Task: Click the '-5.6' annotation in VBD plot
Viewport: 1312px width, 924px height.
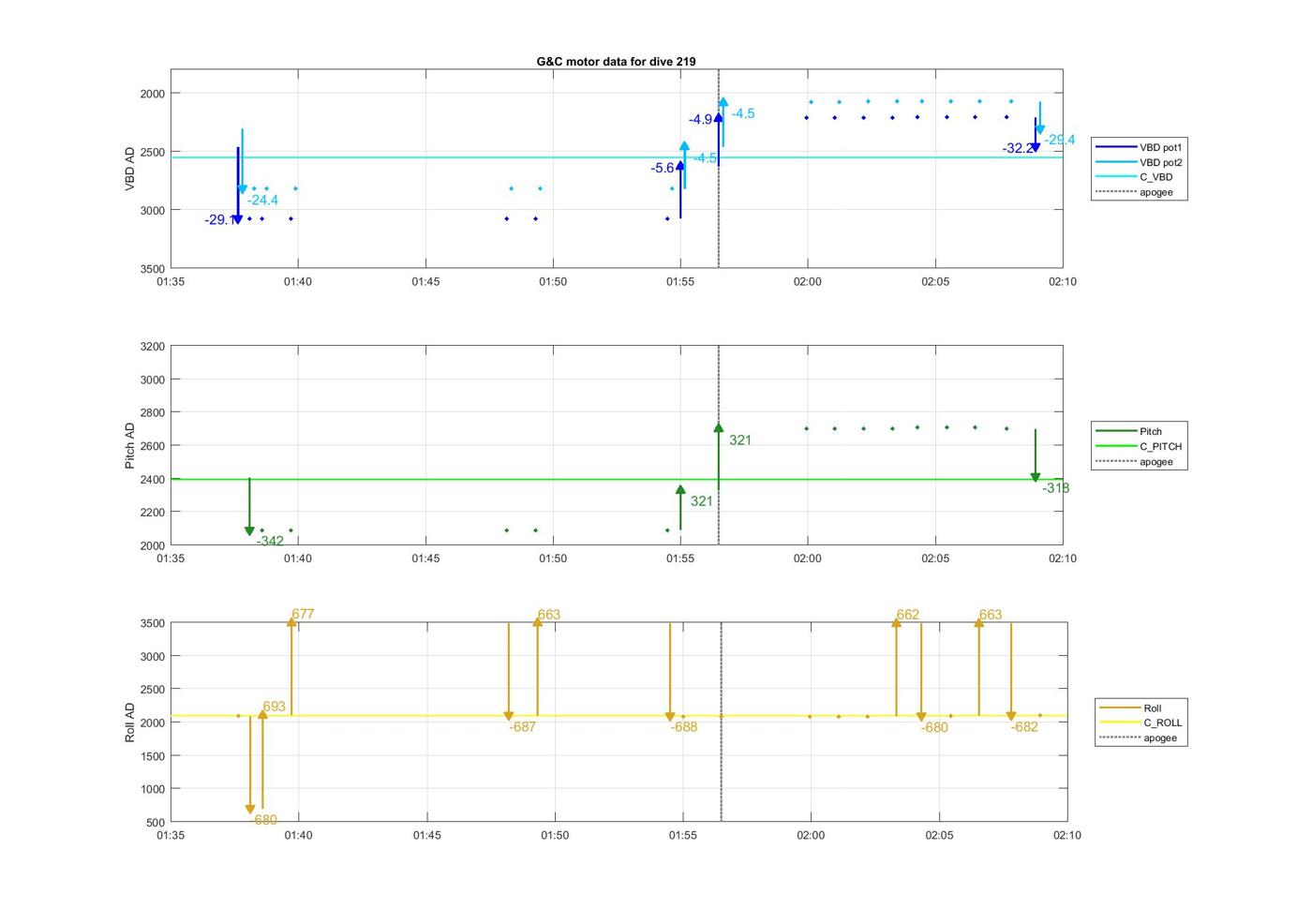Action: (x=663, y=169)
